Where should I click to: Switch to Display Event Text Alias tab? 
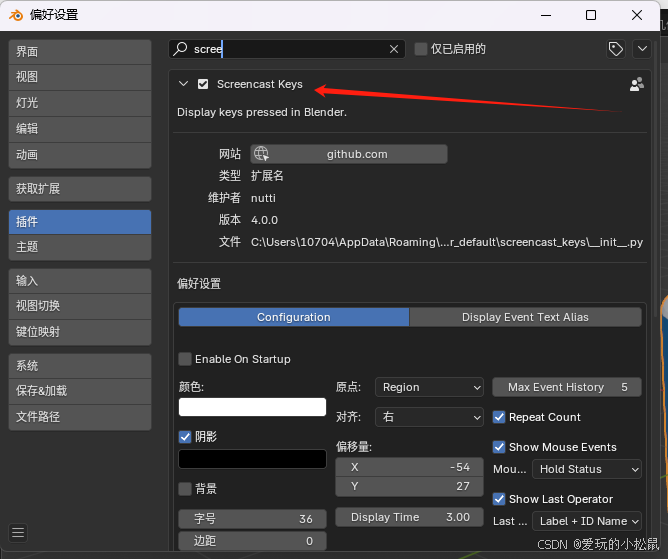[x=525, y=317]
